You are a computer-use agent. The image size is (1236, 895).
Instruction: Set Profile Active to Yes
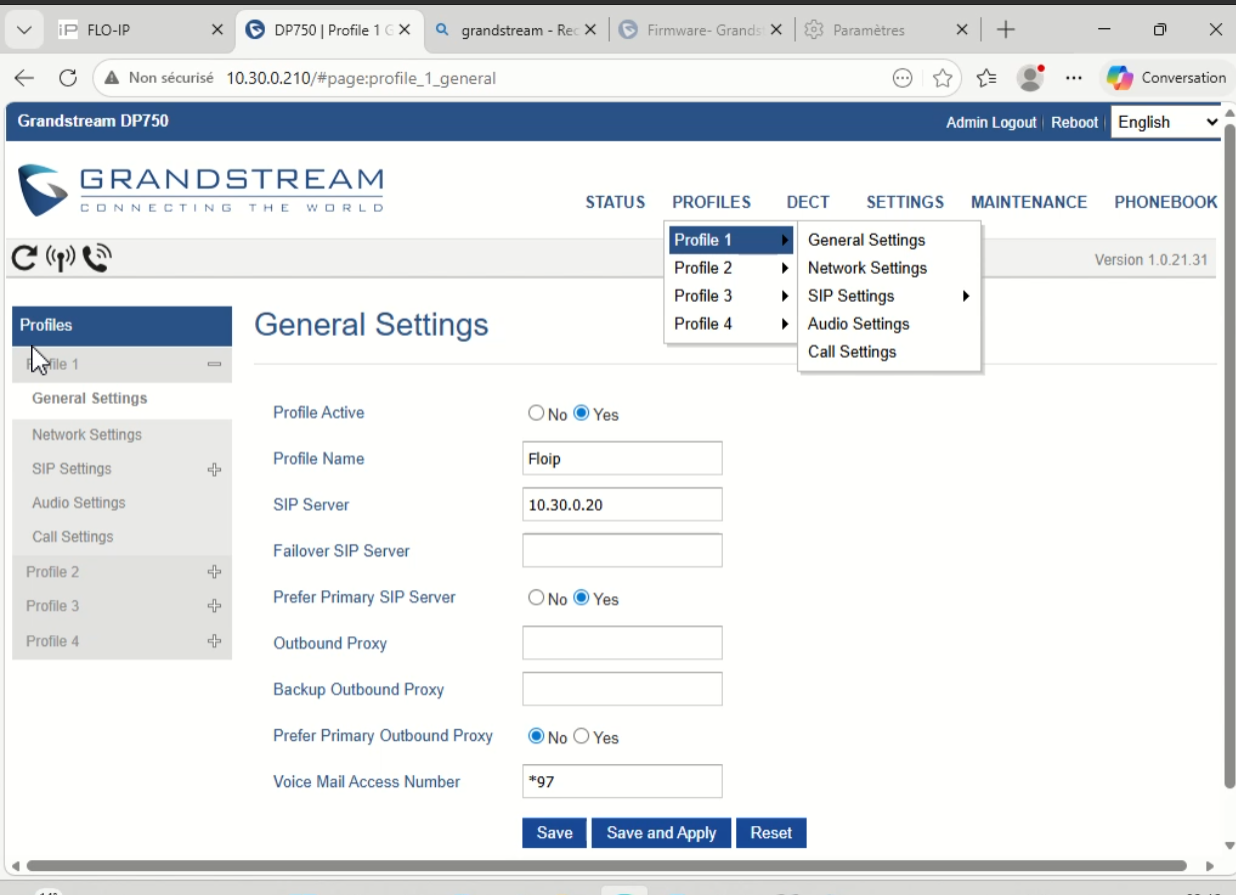coord(581,413)
